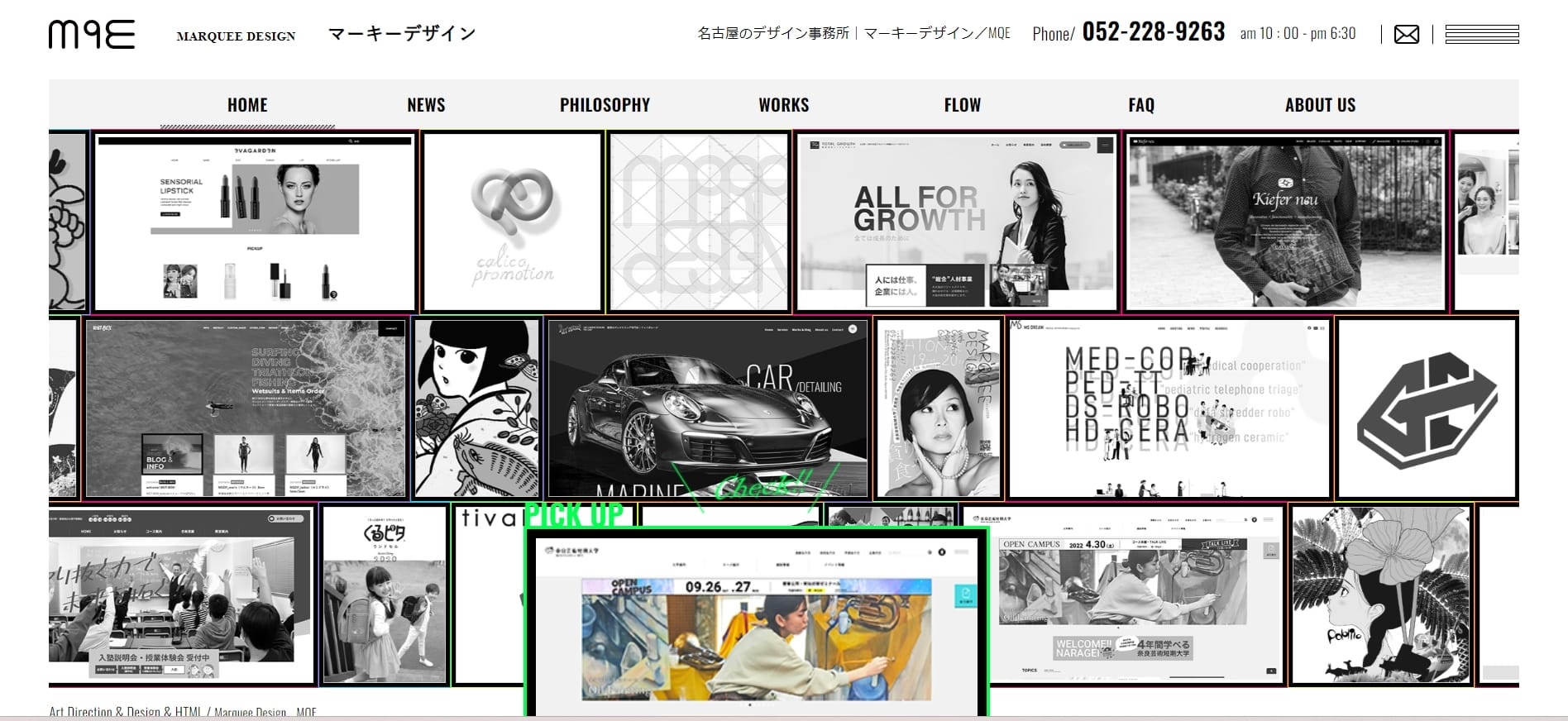Open the Marquee Design grid logo thumbnail
This screenshot has height=721, width=1568.
699,222
